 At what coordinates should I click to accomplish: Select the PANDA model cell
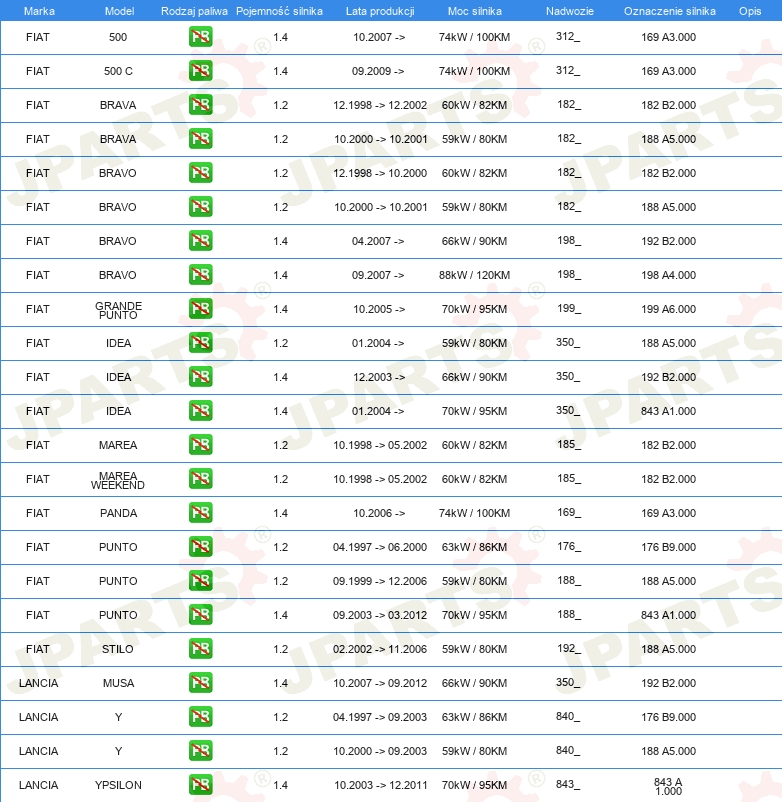click(x=118, y=513)
